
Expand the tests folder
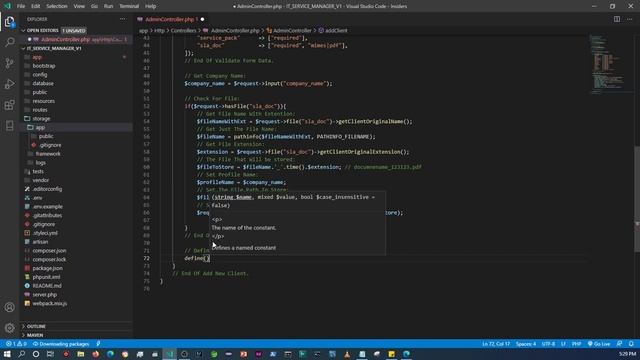[x=38, y=171]
